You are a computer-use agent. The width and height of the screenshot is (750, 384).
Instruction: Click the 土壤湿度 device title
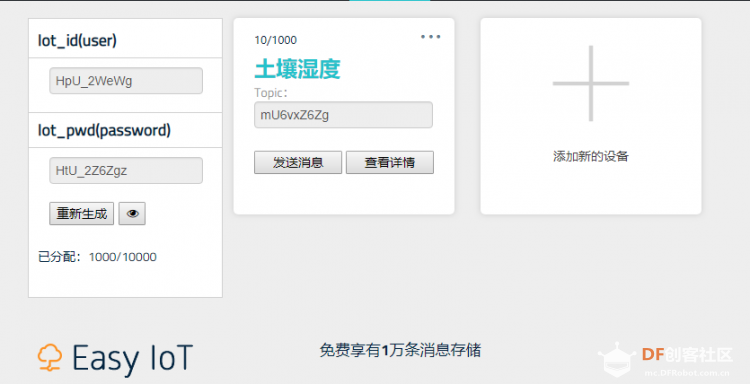[x=298, y=69]
